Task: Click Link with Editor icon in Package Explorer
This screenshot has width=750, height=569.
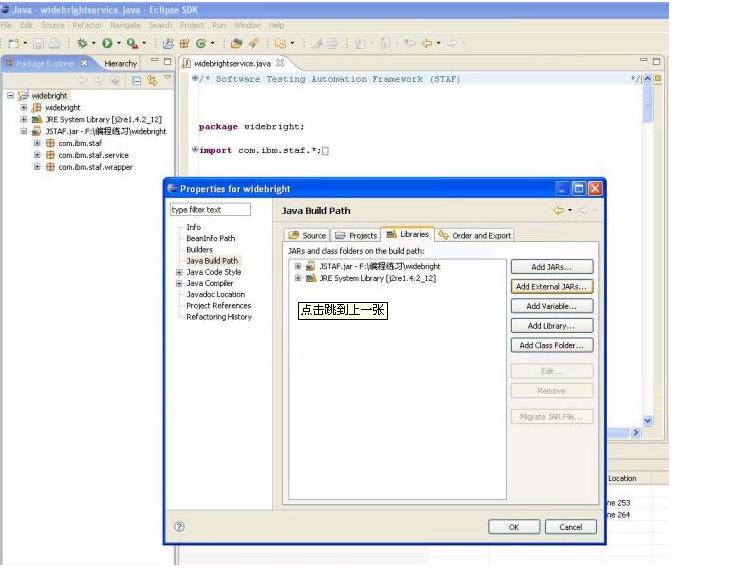Action: (151, 80)
